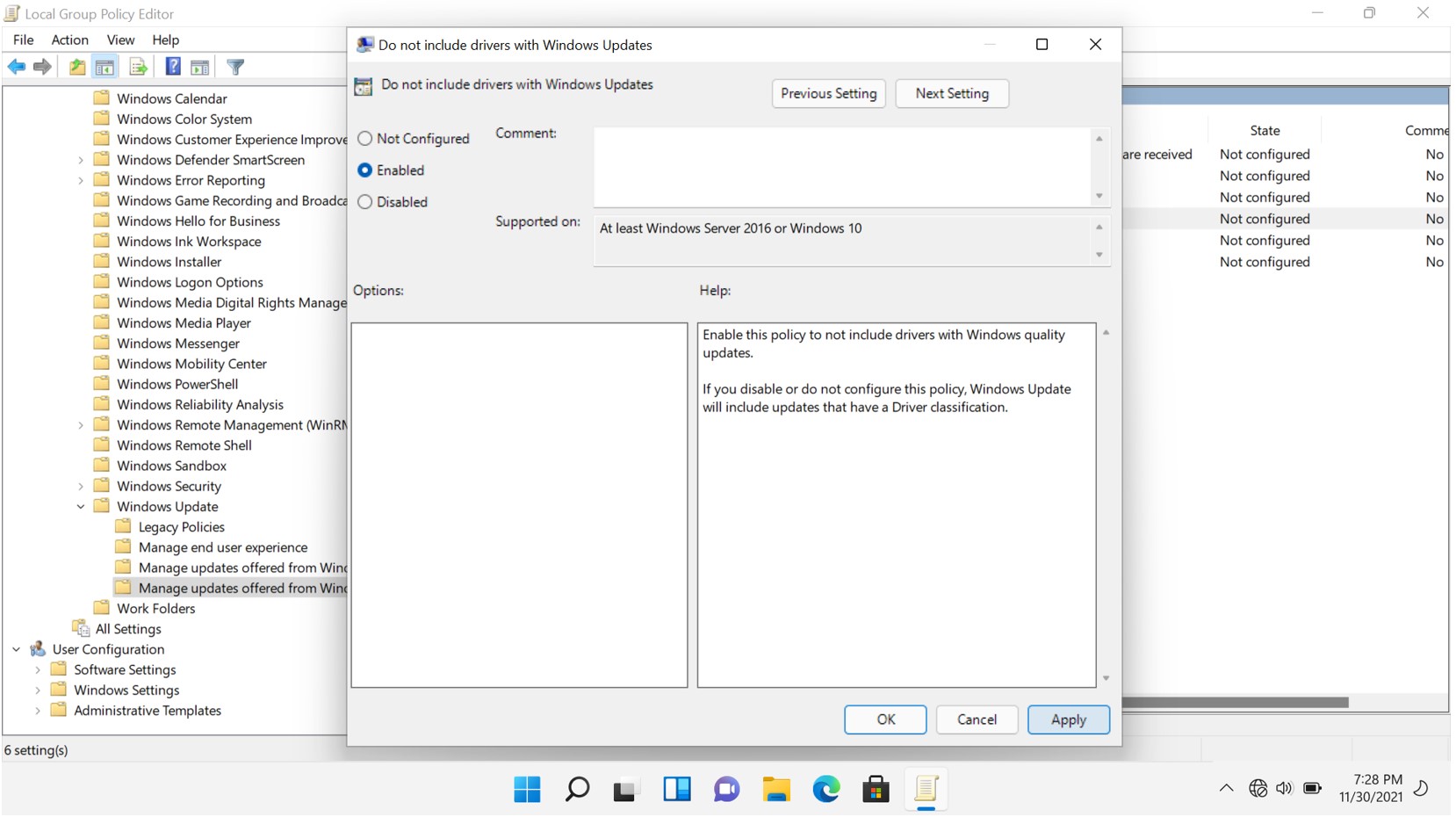This screenshot has width=1456, height=817.
Task: Toggle the Show/Hide console tree icon
Action: pyautogui.click(x=105, y=67)
